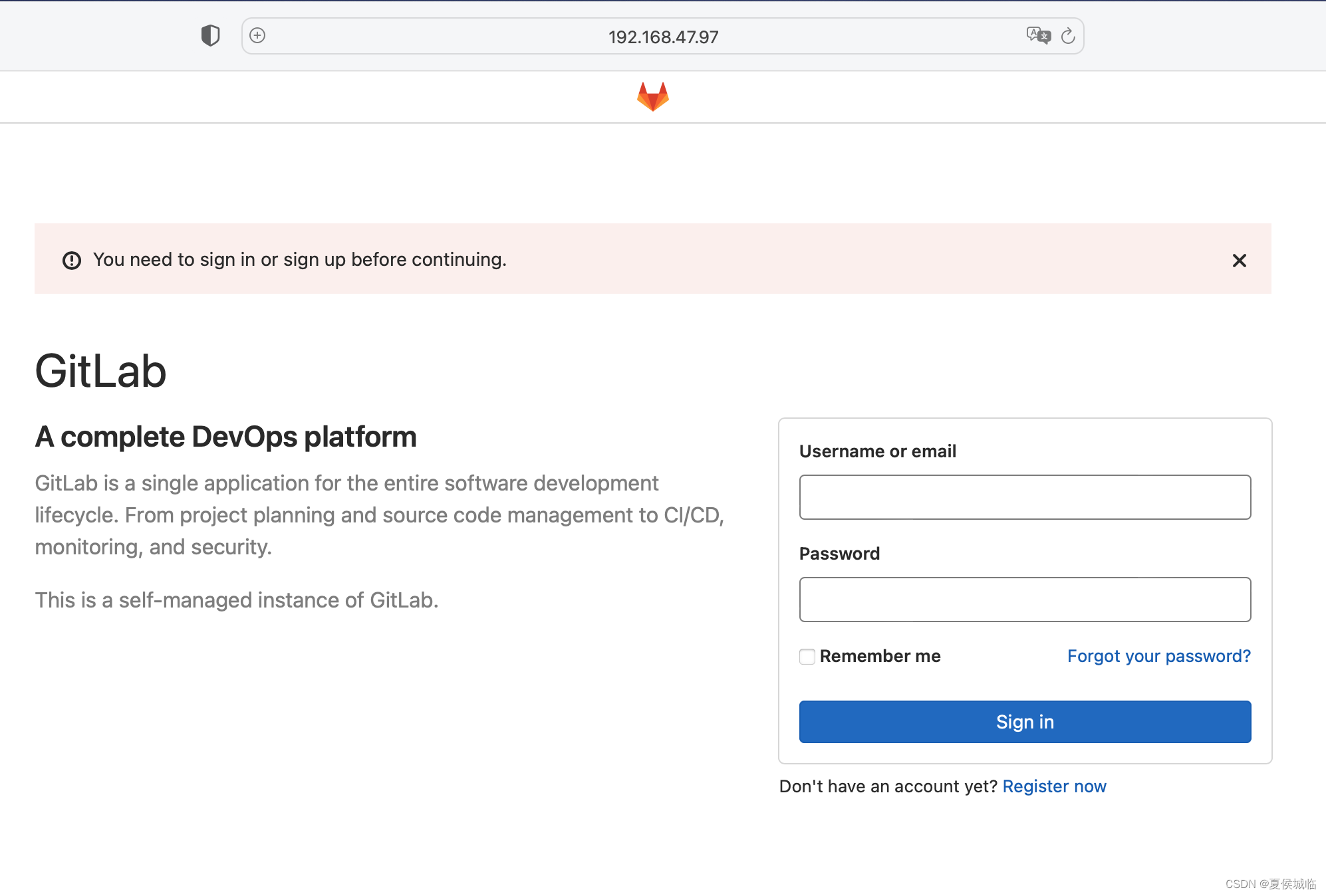Click the large 'GitLab' title text

click(x=100, y=371)
